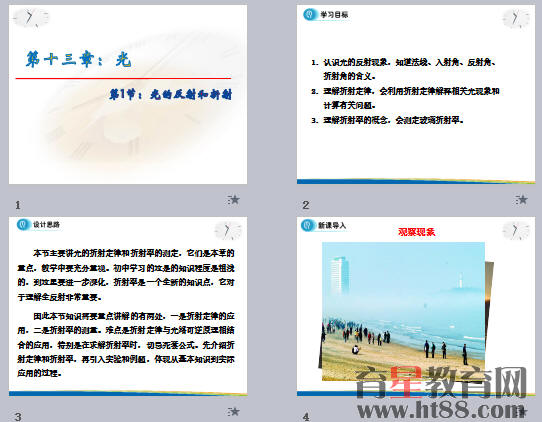
Task: Select slide 4 beach photo thumbnail
Action: click(x=416, y=306)
